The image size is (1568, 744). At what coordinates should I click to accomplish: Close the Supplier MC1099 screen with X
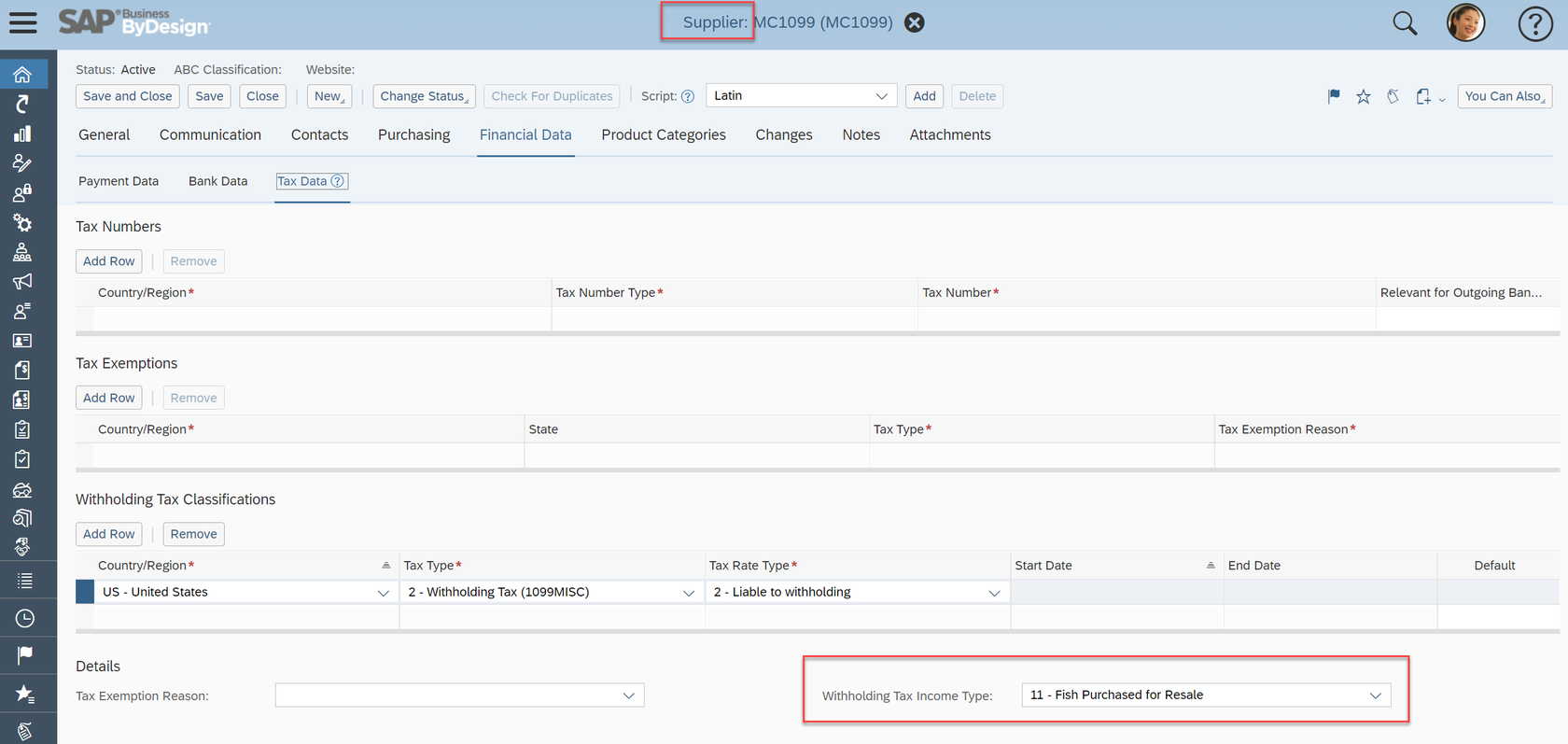(915, 22)
